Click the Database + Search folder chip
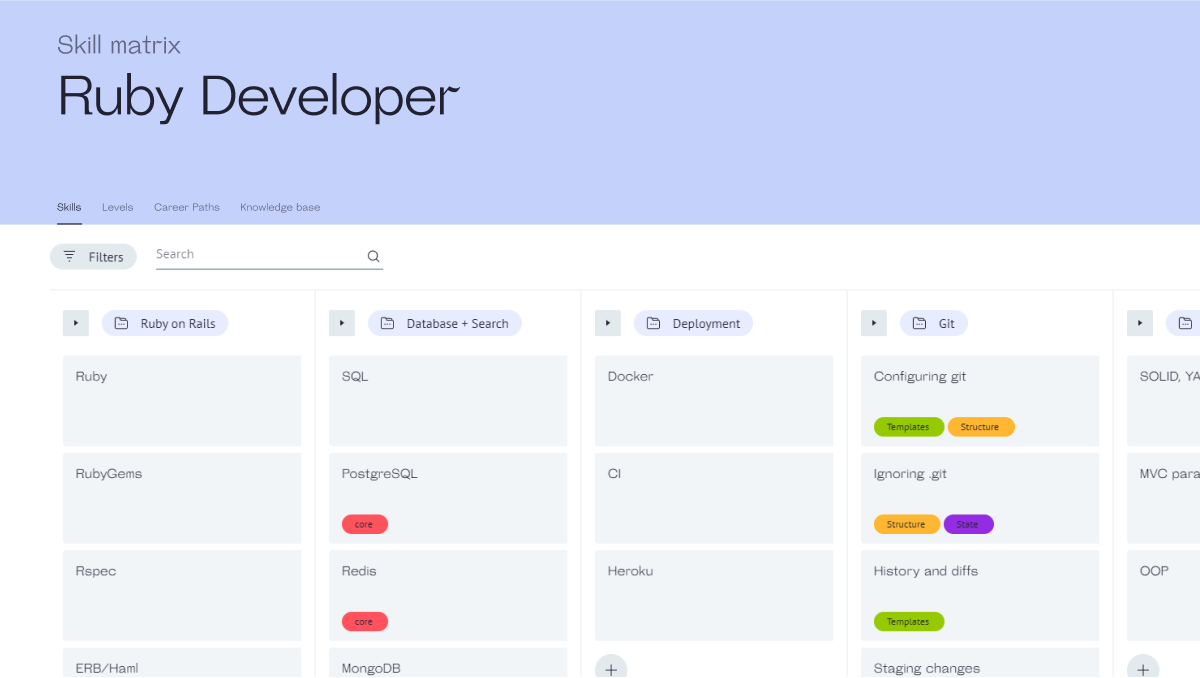The image size is (1200, 678). 445,323
